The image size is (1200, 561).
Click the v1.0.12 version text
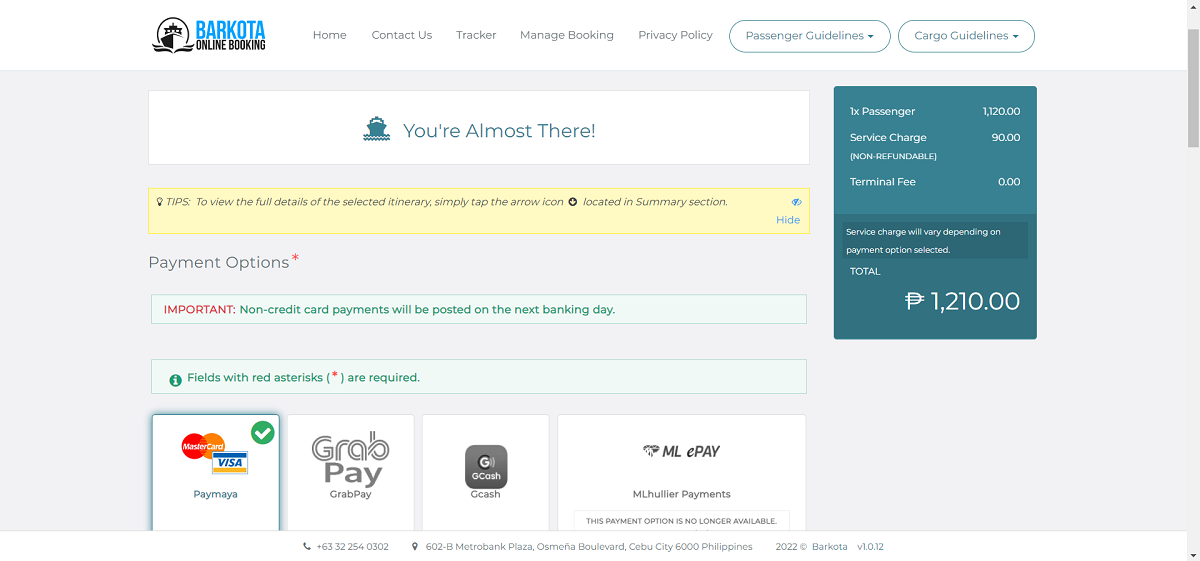click(x=870, y=547)
